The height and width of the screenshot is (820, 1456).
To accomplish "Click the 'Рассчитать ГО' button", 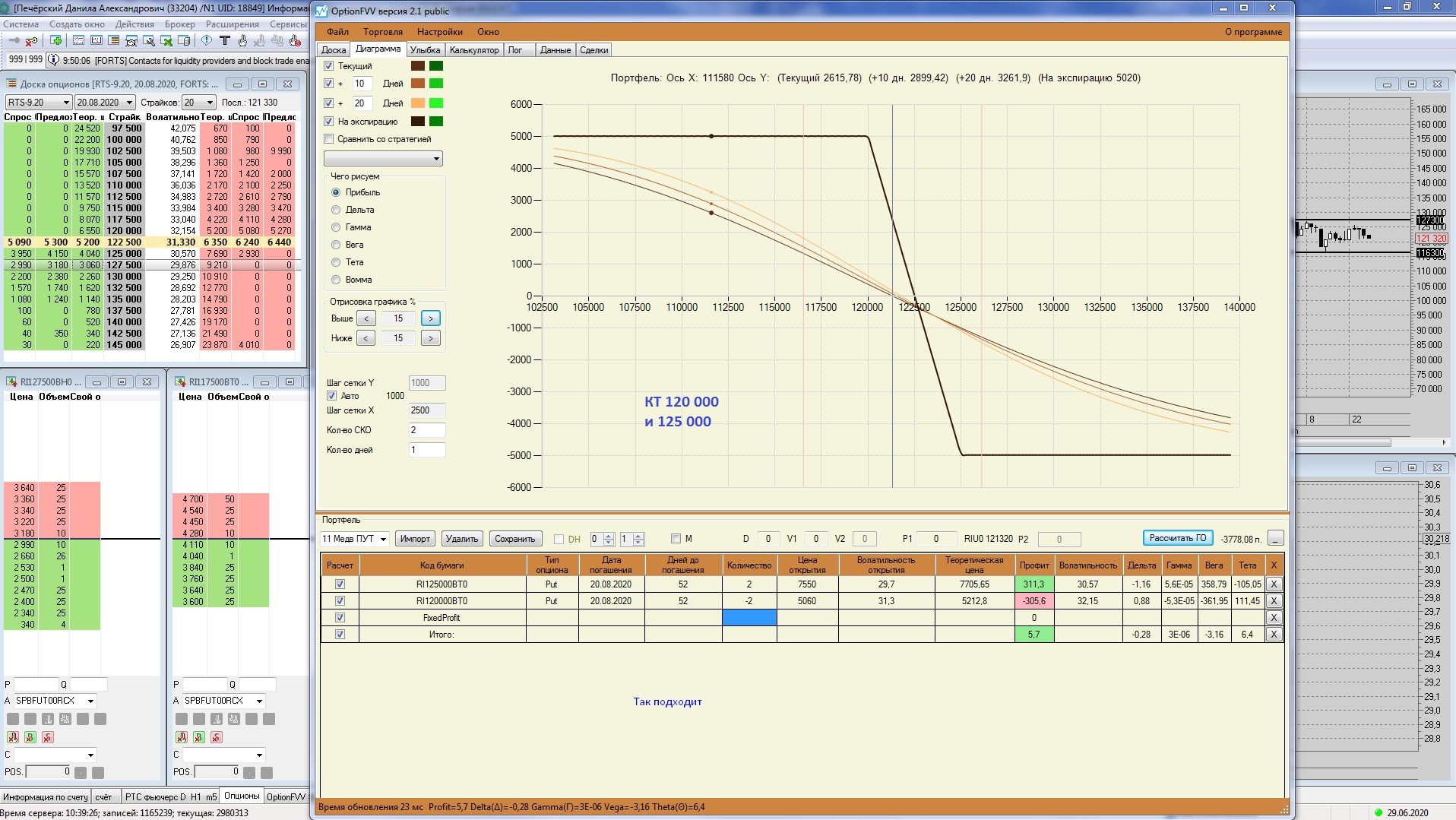I will click(1177, 538).
